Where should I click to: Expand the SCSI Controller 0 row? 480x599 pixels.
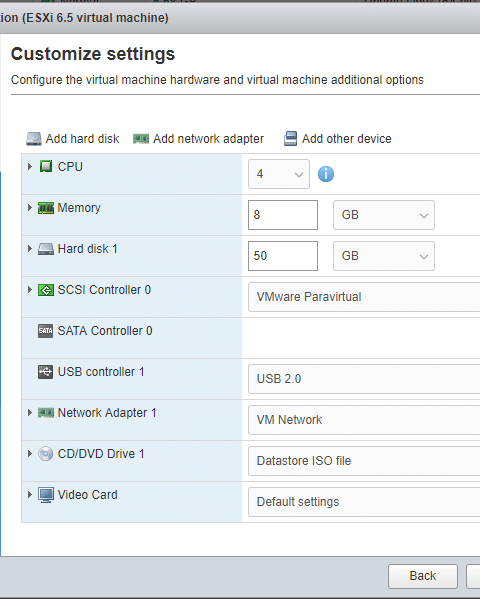coord(30,290)
